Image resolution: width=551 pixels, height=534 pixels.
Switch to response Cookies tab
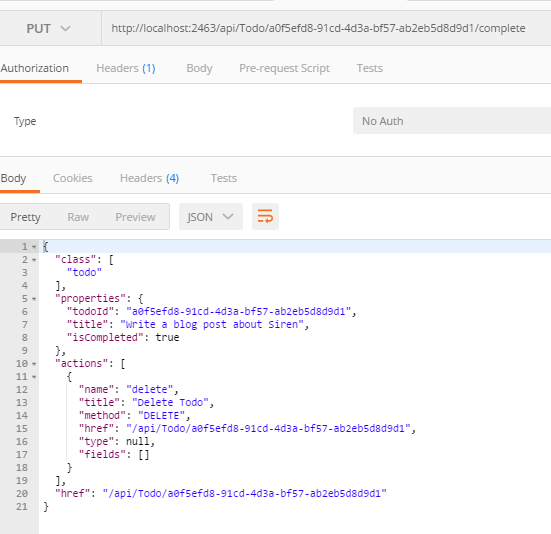click(73, 178)
